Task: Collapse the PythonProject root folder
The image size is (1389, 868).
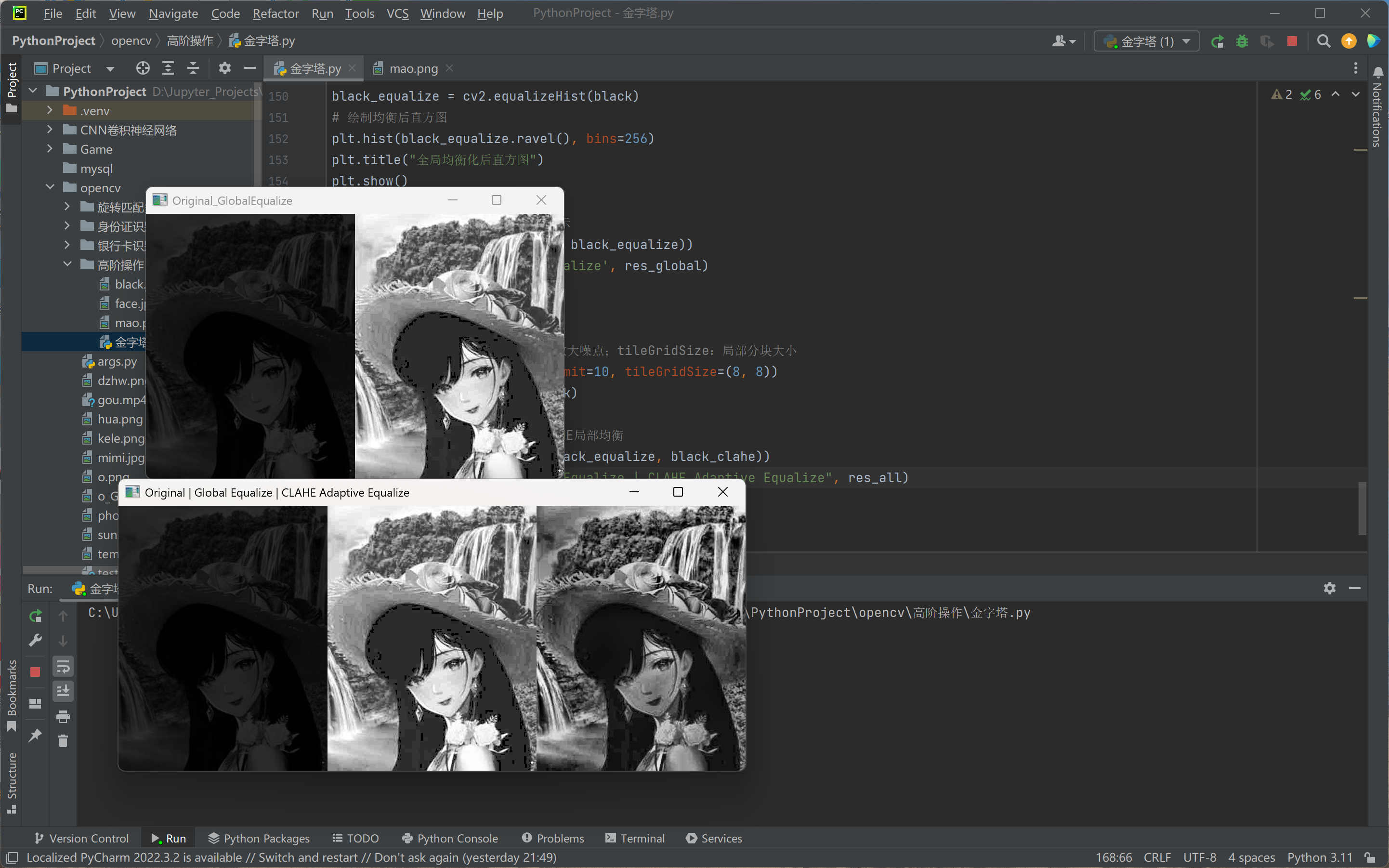Action: [x=33, y=91]
